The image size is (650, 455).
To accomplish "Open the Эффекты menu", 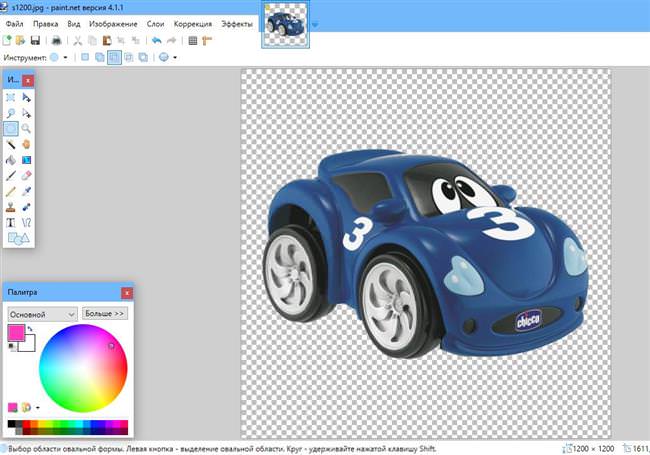I will coord(237,24).
